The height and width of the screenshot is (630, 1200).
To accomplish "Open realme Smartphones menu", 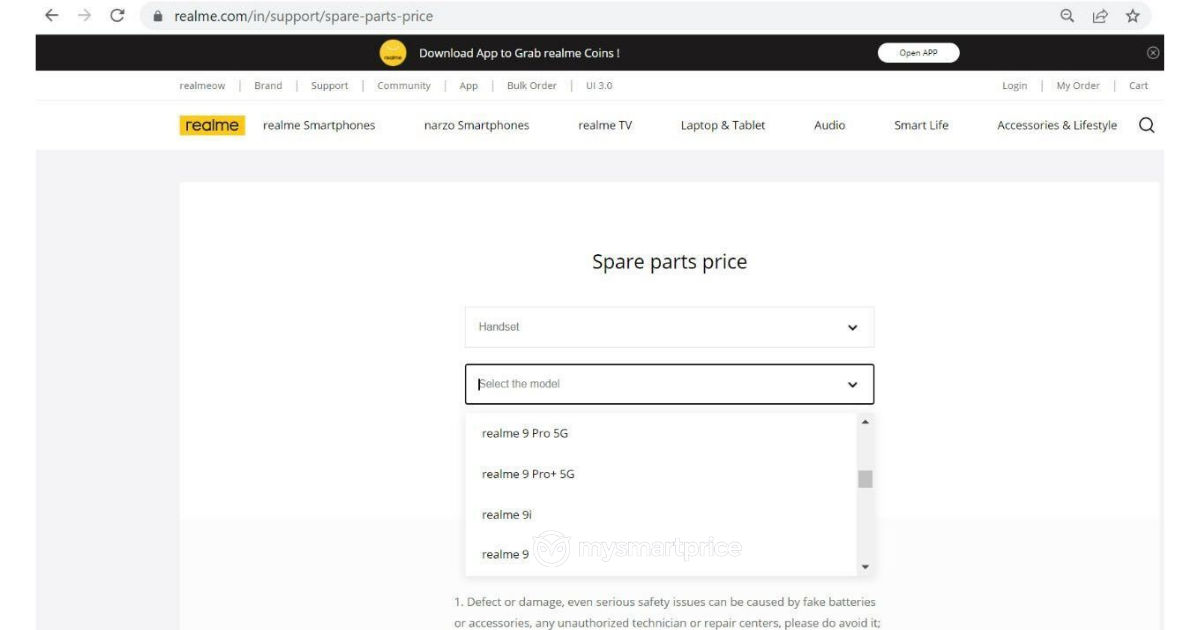I will [319, 125].
